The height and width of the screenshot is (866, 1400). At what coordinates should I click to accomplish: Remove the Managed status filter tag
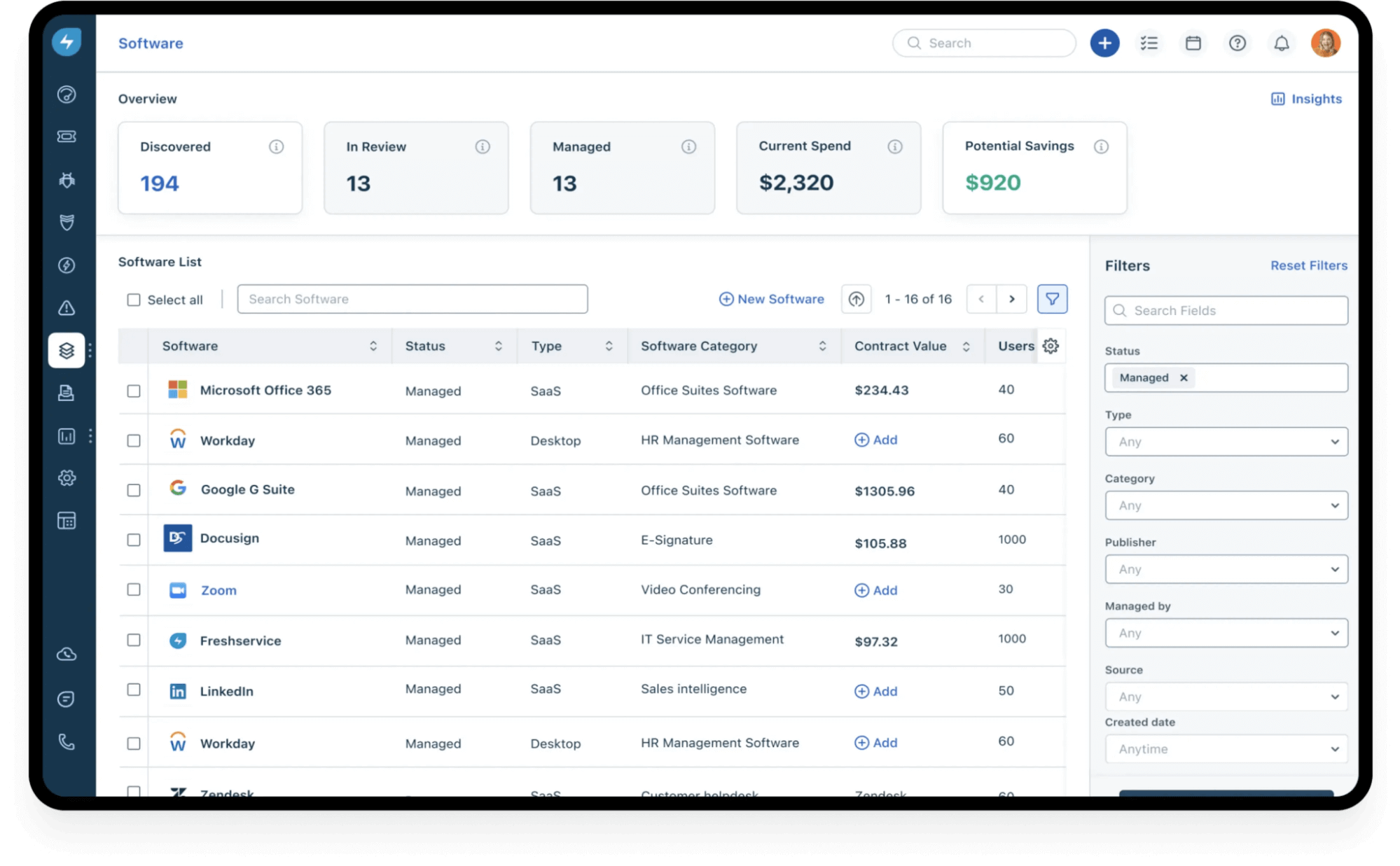pyautogui.click(x=1183, y=377)
